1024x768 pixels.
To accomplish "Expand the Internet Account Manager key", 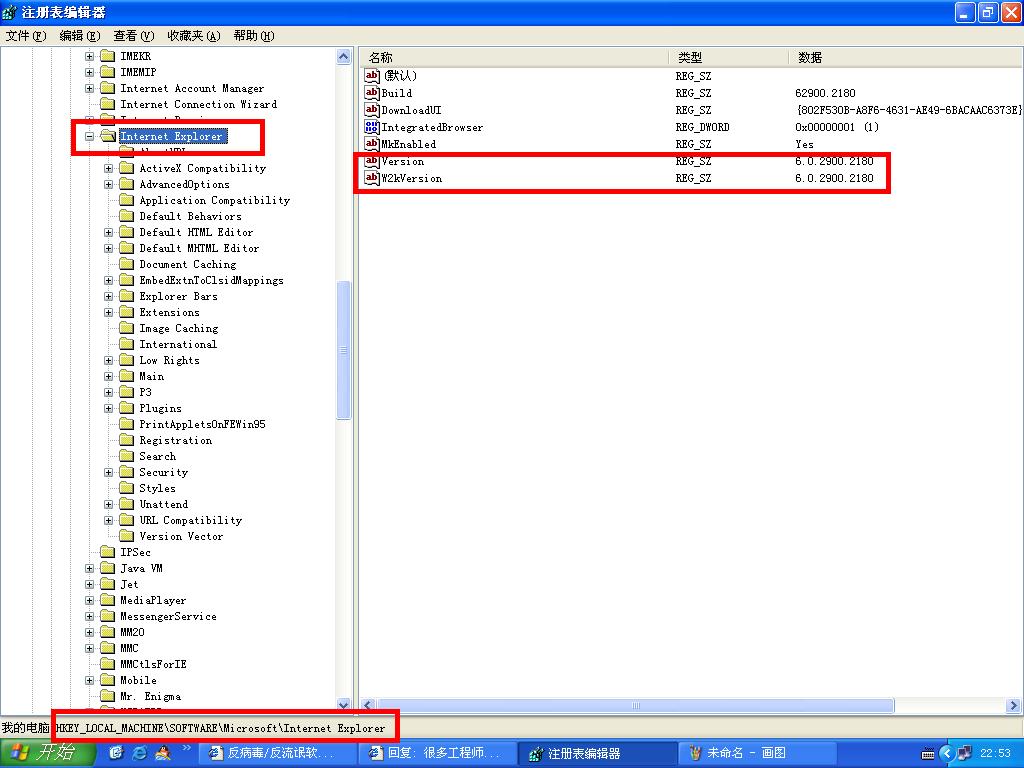I will (89, 88).
